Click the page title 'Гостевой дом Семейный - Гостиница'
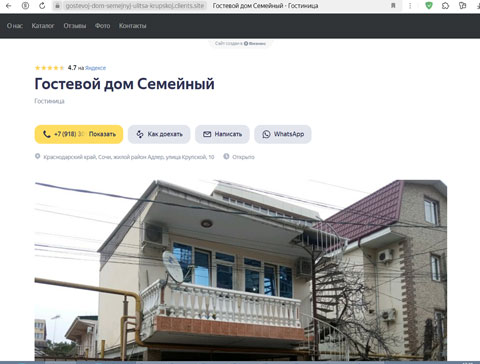Screen dimensions: 480x364 [265, 6]
